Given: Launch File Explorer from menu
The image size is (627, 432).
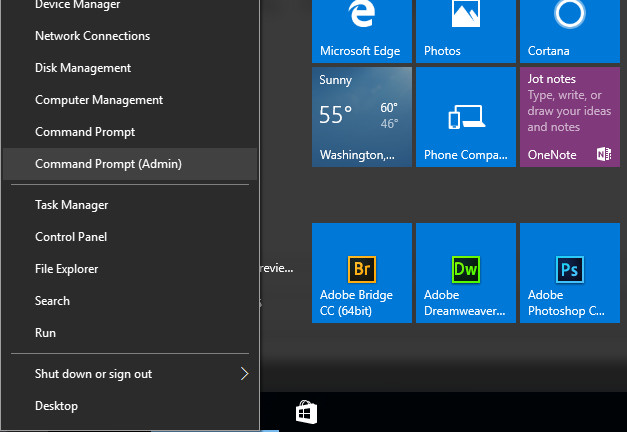Looking at the screenshot, I should [x=130, y=269].
